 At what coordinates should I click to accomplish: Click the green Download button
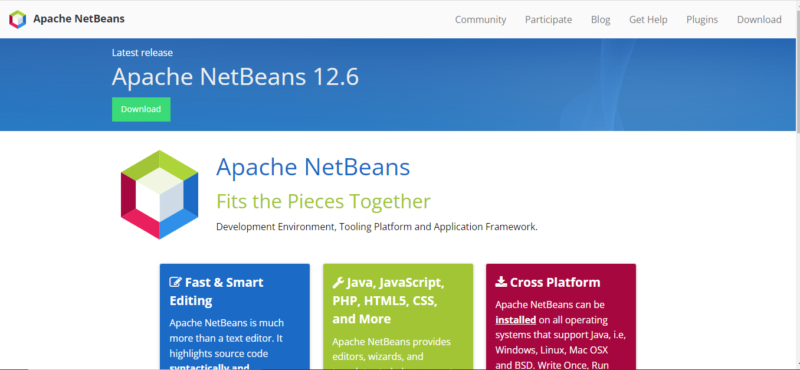click(x=141, y=109)
